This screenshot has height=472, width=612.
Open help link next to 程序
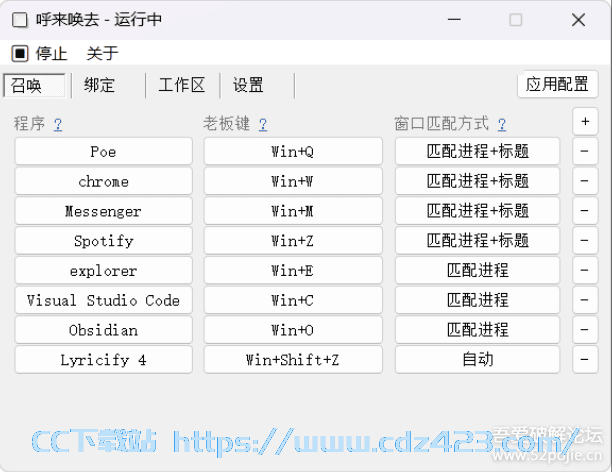58,125
